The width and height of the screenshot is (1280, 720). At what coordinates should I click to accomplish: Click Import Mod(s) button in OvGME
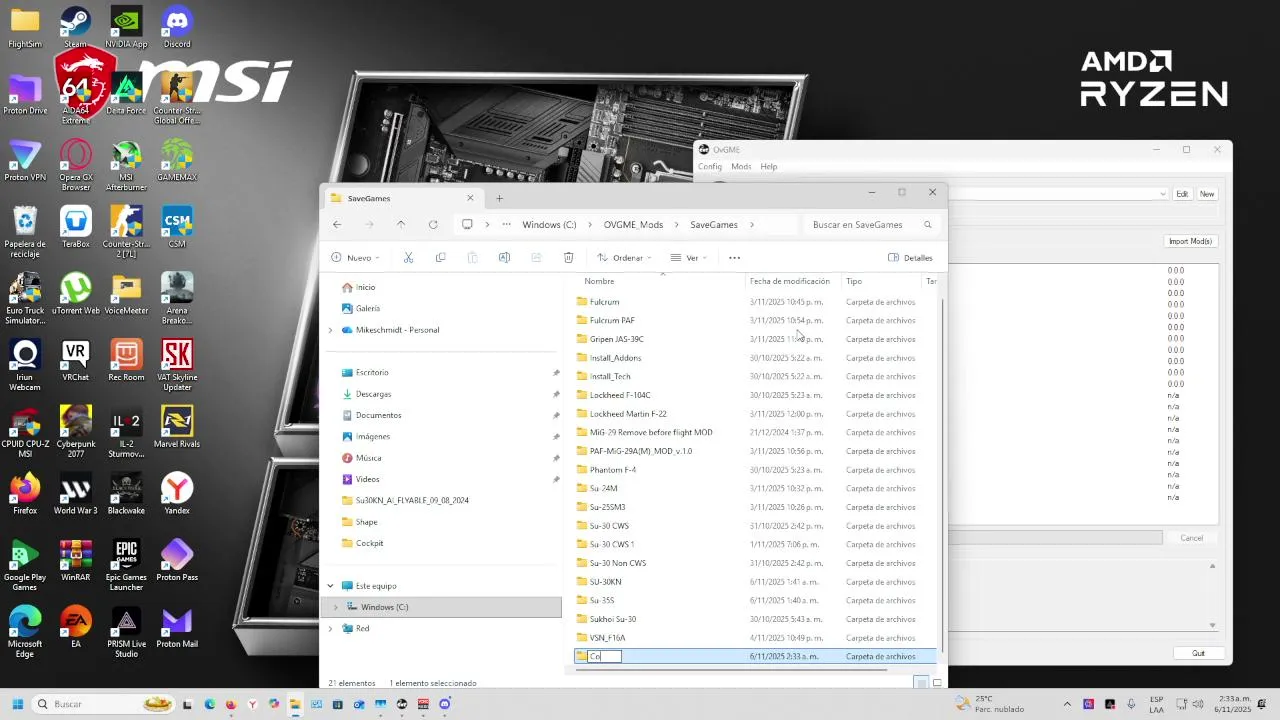(1190, 241)
